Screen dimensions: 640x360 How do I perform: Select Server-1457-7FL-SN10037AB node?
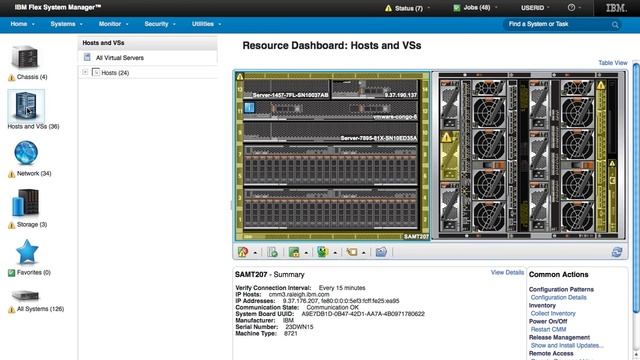(x=286, y=89)
